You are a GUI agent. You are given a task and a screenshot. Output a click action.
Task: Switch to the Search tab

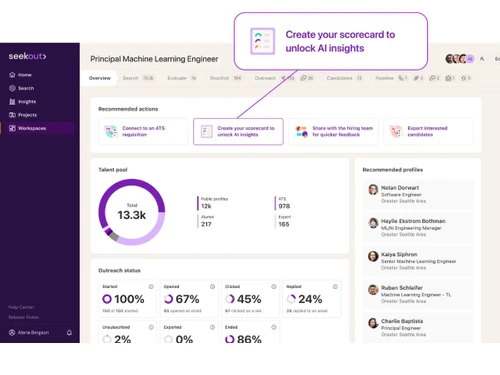(138, 78)
